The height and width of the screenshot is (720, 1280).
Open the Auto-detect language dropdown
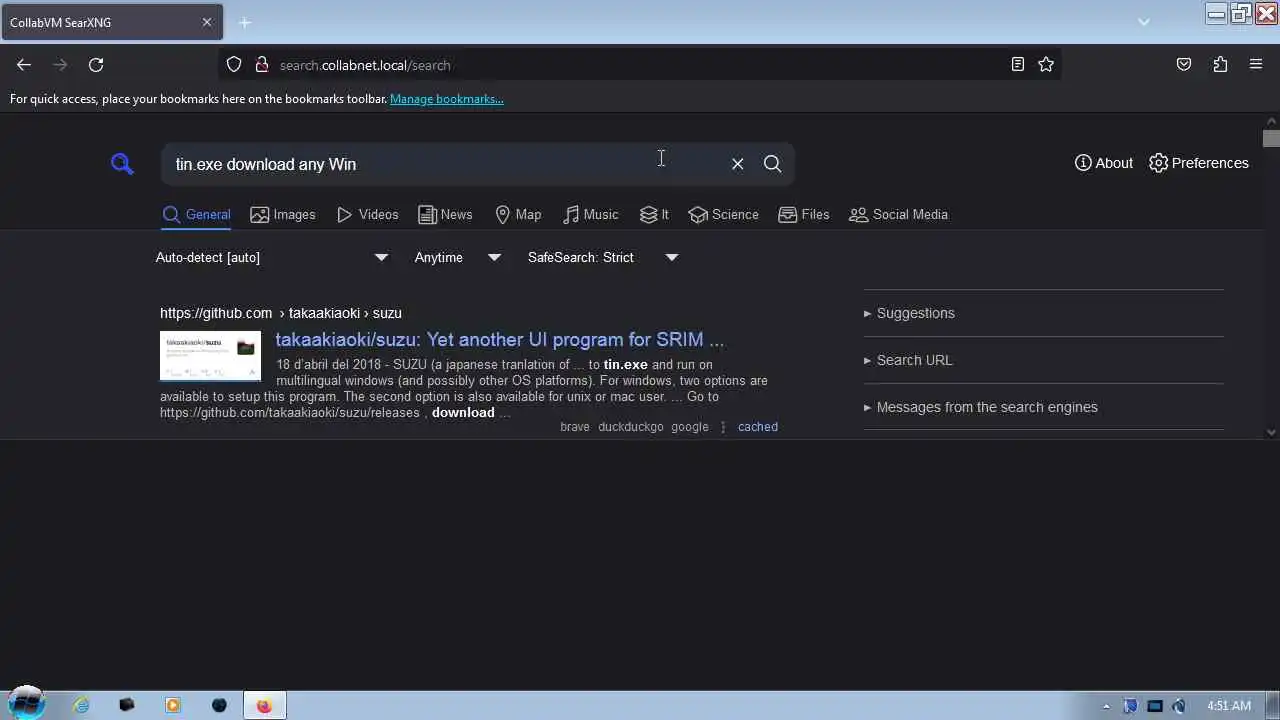(x=272, y=257)
